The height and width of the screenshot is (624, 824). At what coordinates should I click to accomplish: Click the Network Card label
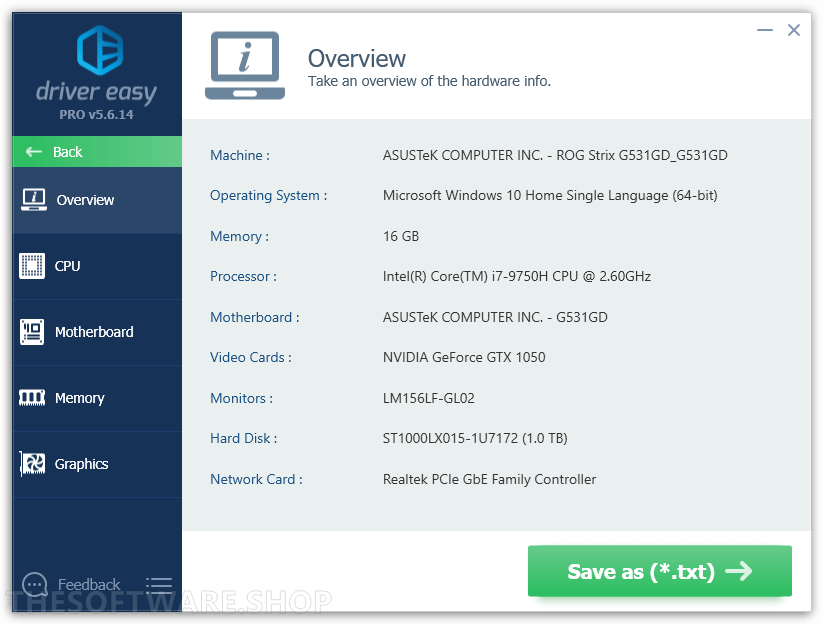tap(256, 479)
